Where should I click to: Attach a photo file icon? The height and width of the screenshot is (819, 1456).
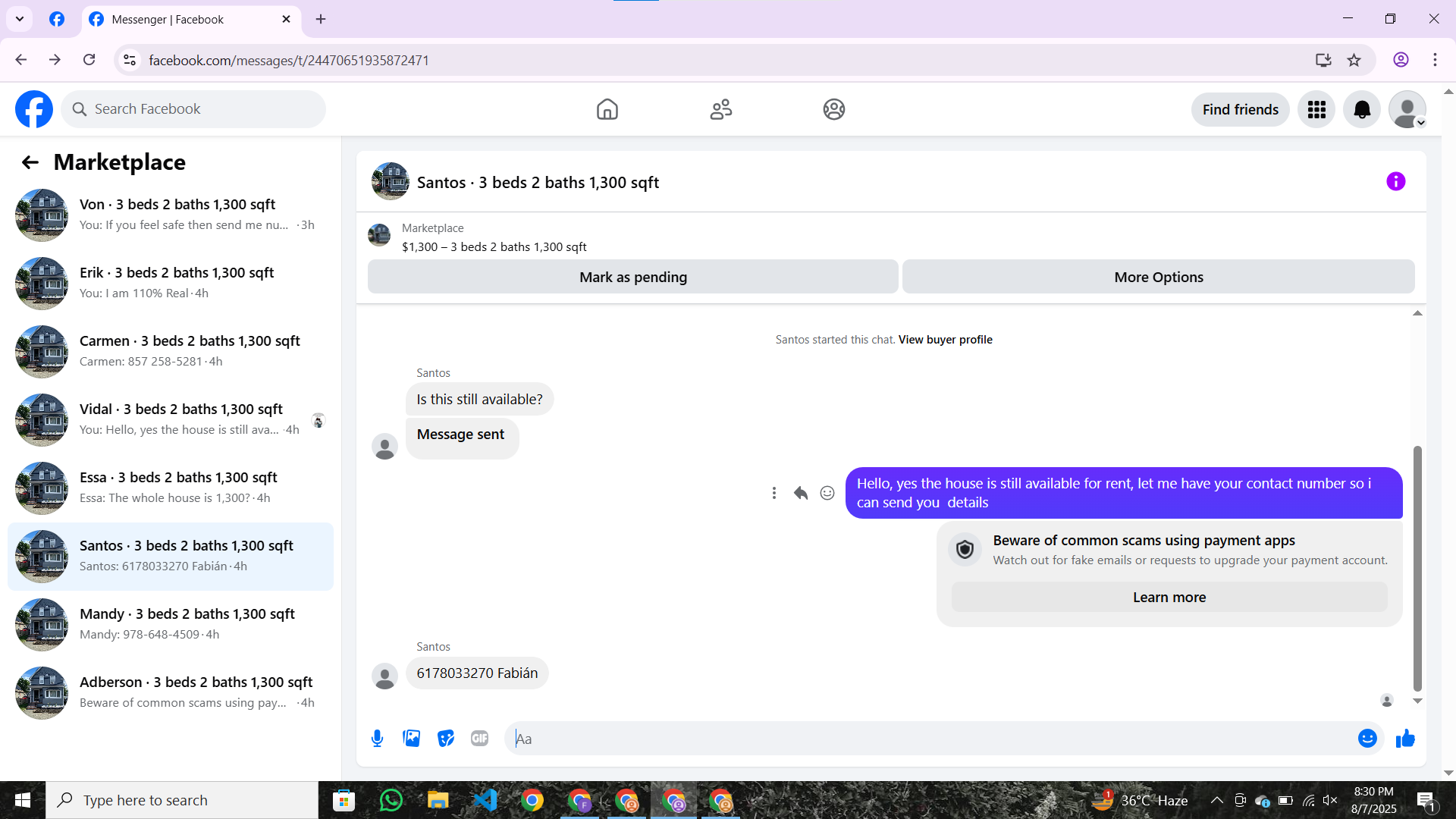(x=411, y=738)
